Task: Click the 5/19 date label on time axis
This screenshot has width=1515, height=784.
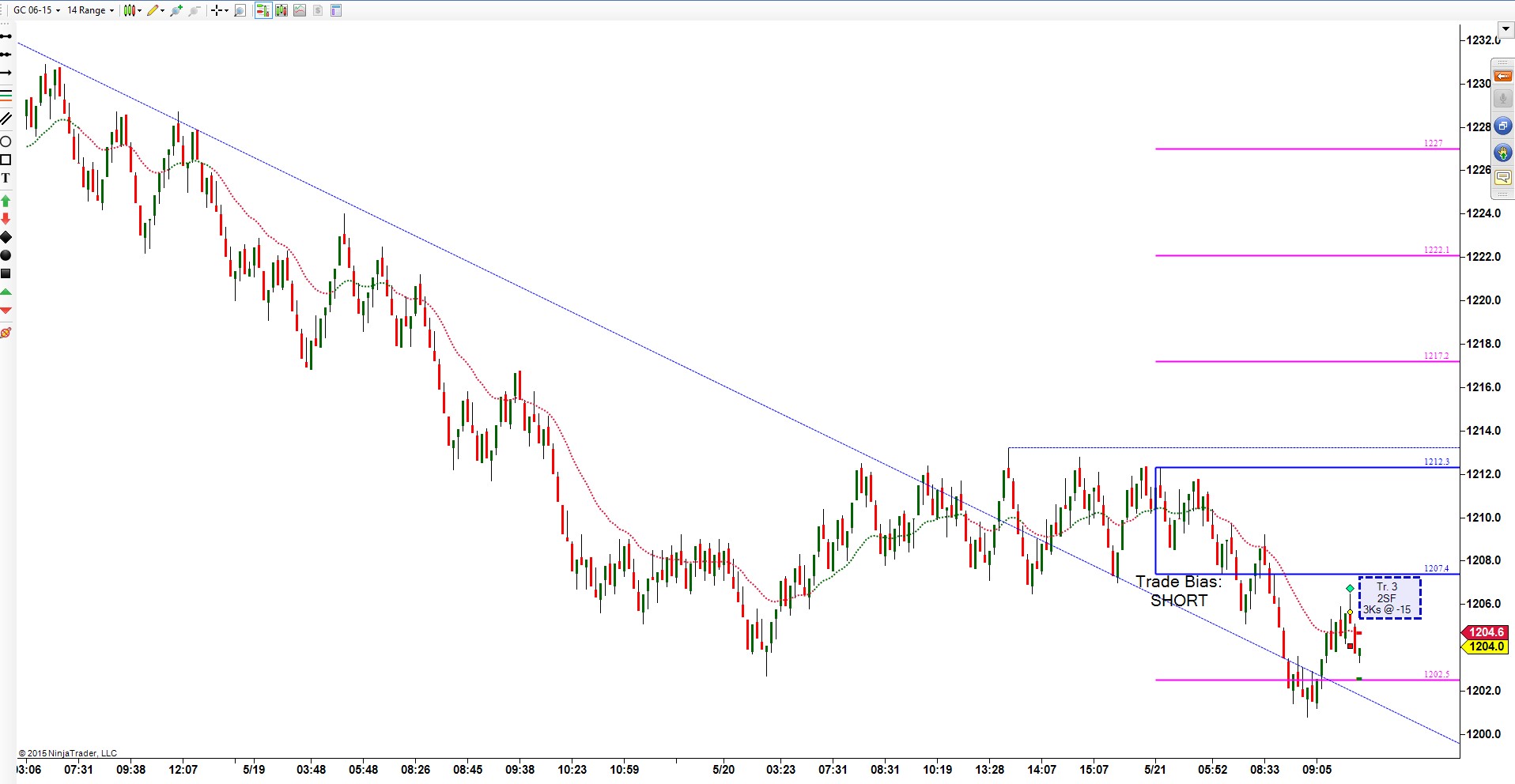Action: tap(254, 769)
